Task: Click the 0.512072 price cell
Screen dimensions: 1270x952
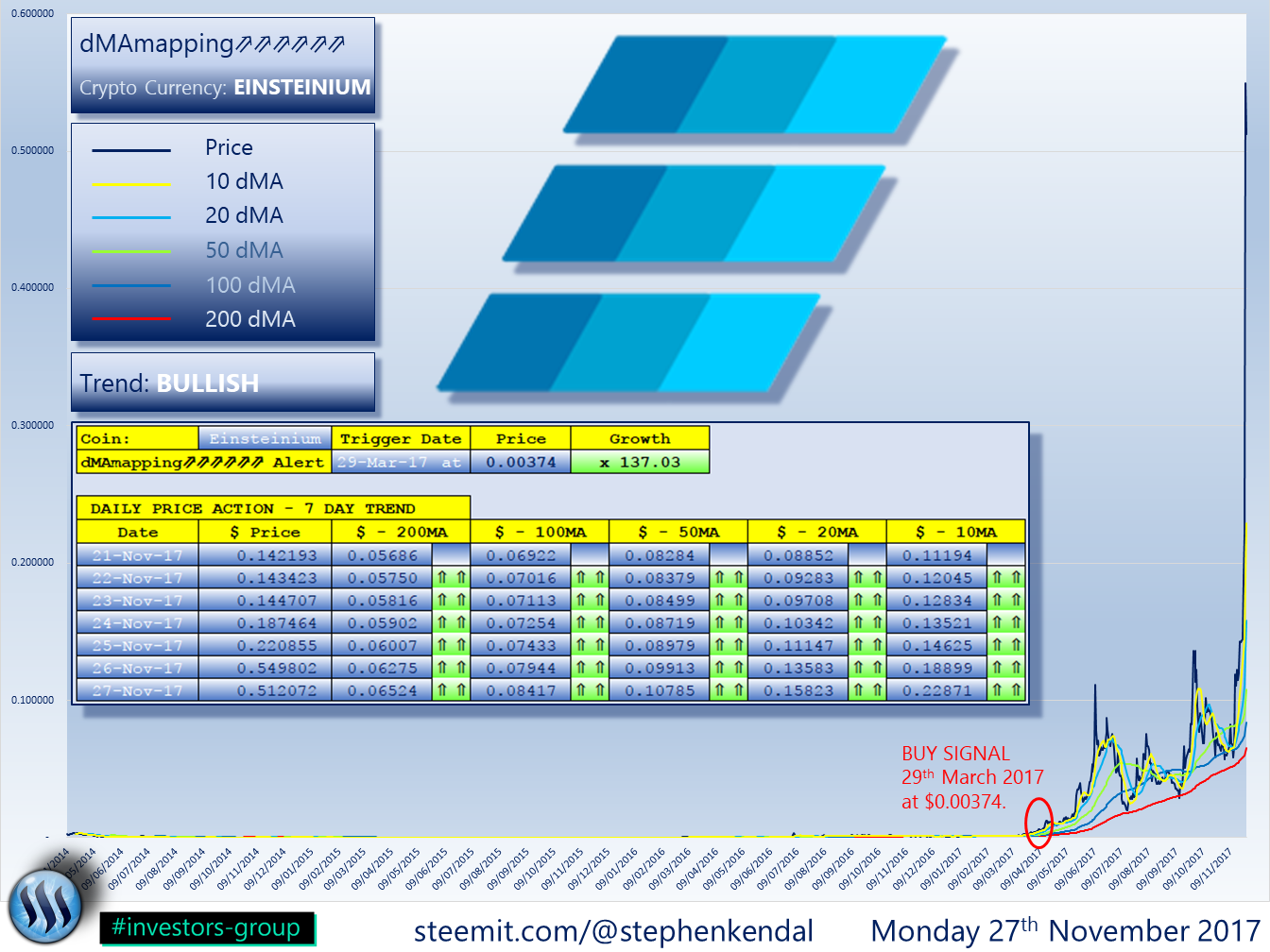Action: 265,691
